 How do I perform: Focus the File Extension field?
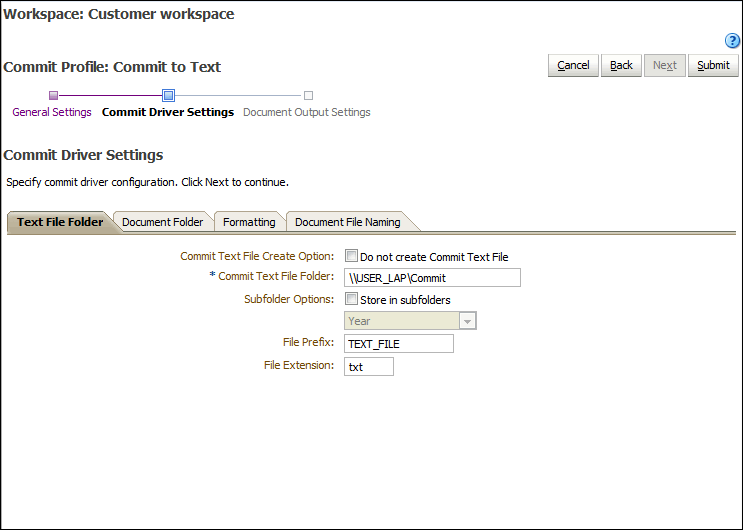[x=369, y=366]
